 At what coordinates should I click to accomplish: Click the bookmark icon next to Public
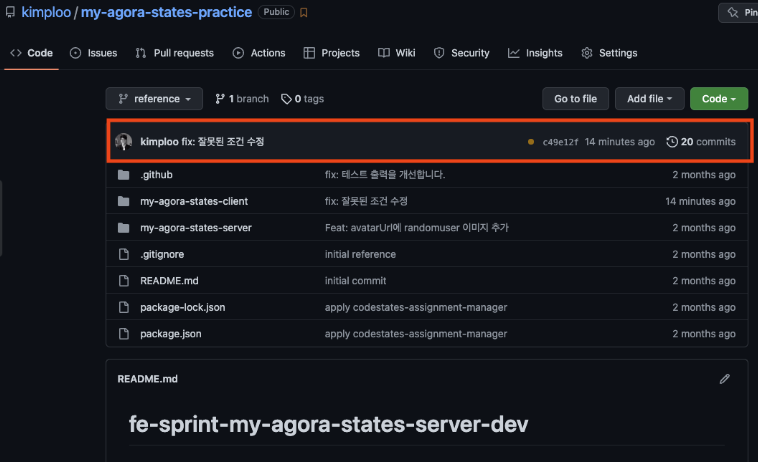pos(304,13)
